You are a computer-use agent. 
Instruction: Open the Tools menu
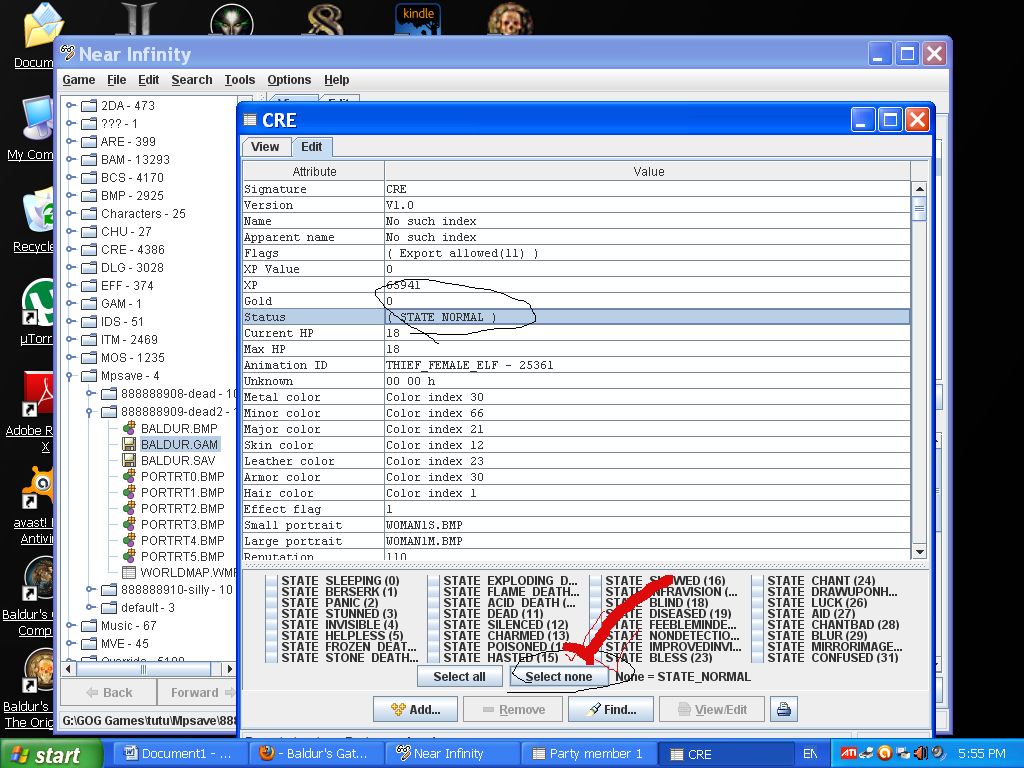239,80
